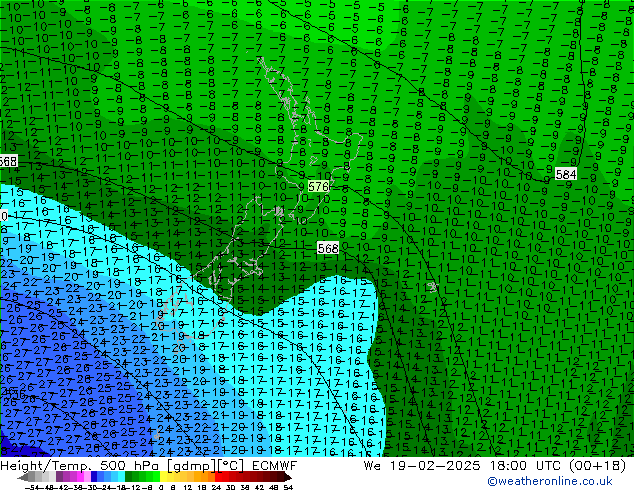Click the orange 18 legend swatch
The width and height of the screenshot is (634, 490).
[x=205, y=476]
